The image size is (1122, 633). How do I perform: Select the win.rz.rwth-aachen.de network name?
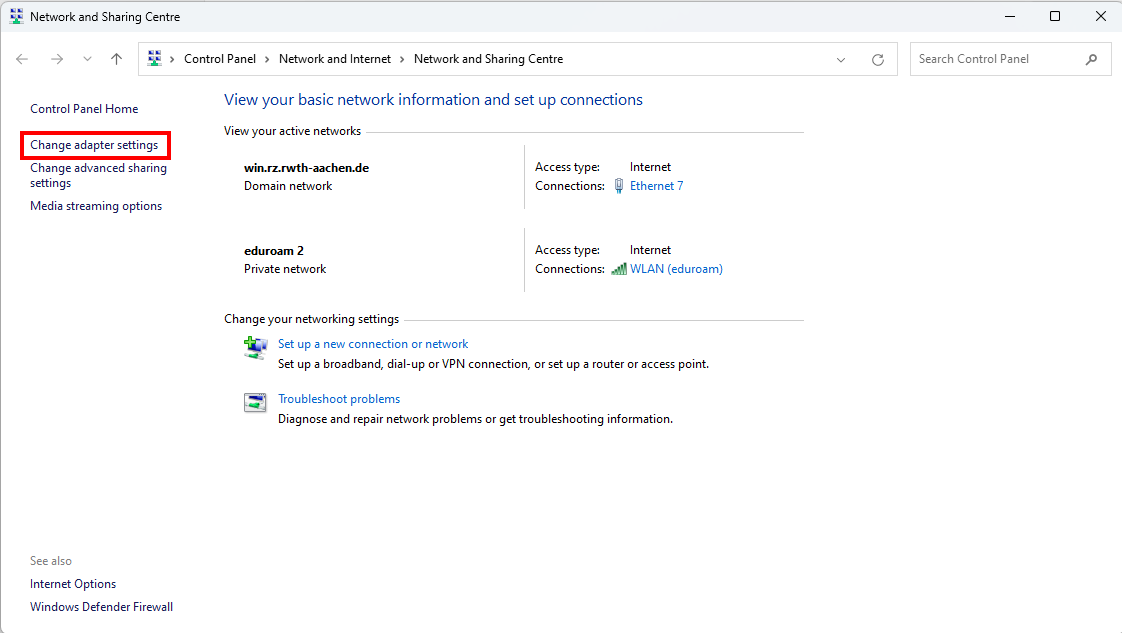[x=306, y=168]
